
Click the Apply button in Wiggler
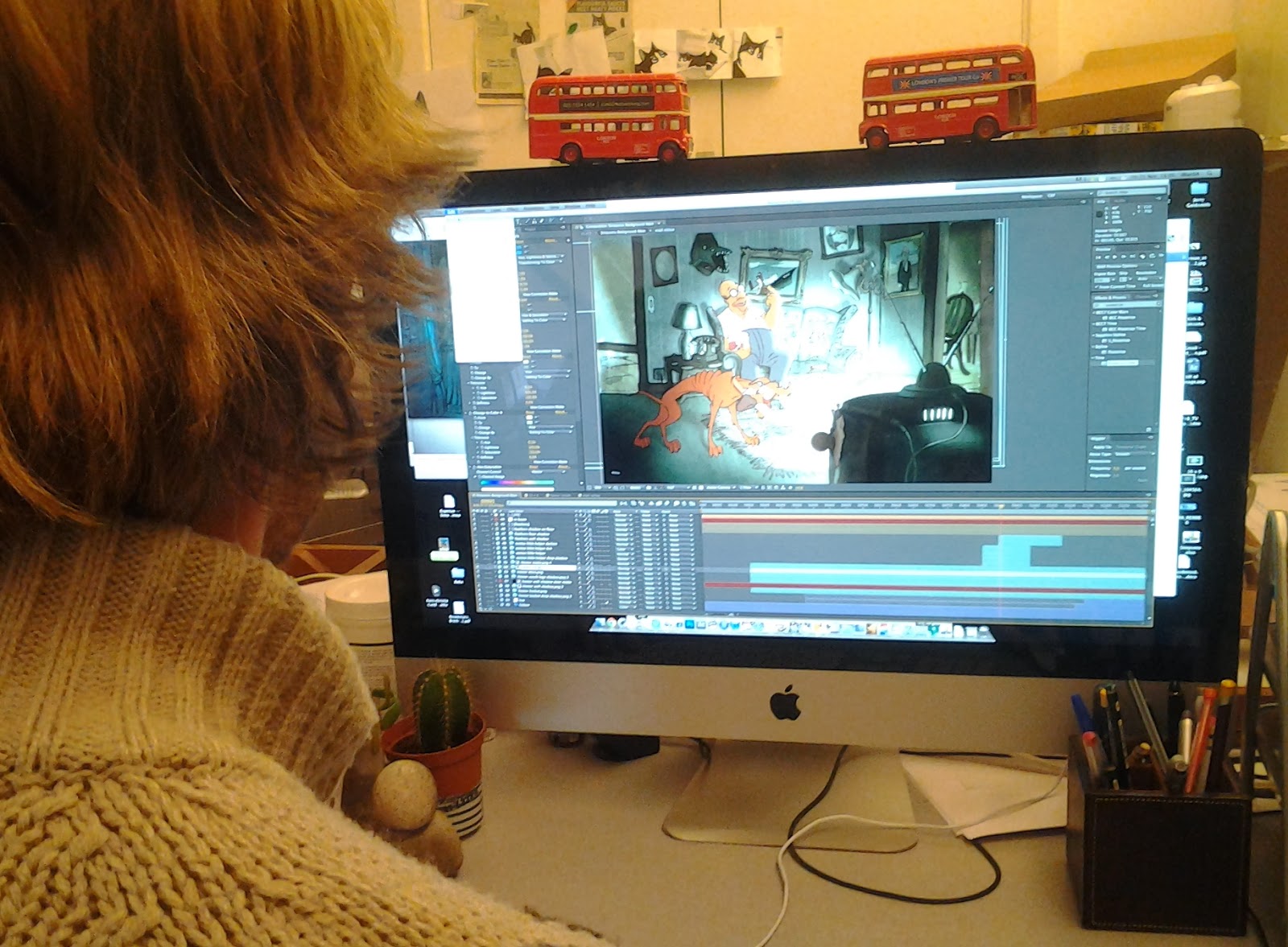[x=1142, y=482]
